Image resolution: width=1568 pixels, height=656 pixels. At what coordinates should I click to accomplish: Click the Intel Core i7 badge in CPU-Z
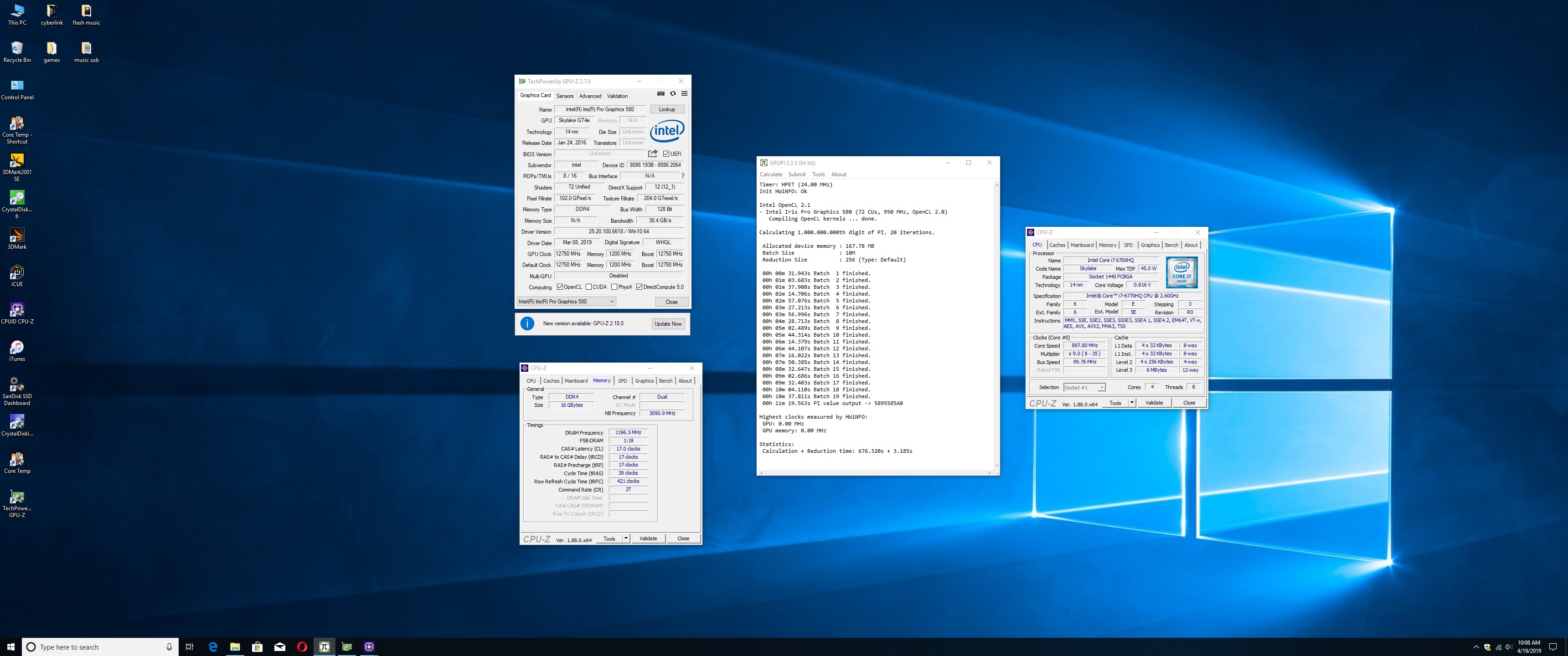1181,272
